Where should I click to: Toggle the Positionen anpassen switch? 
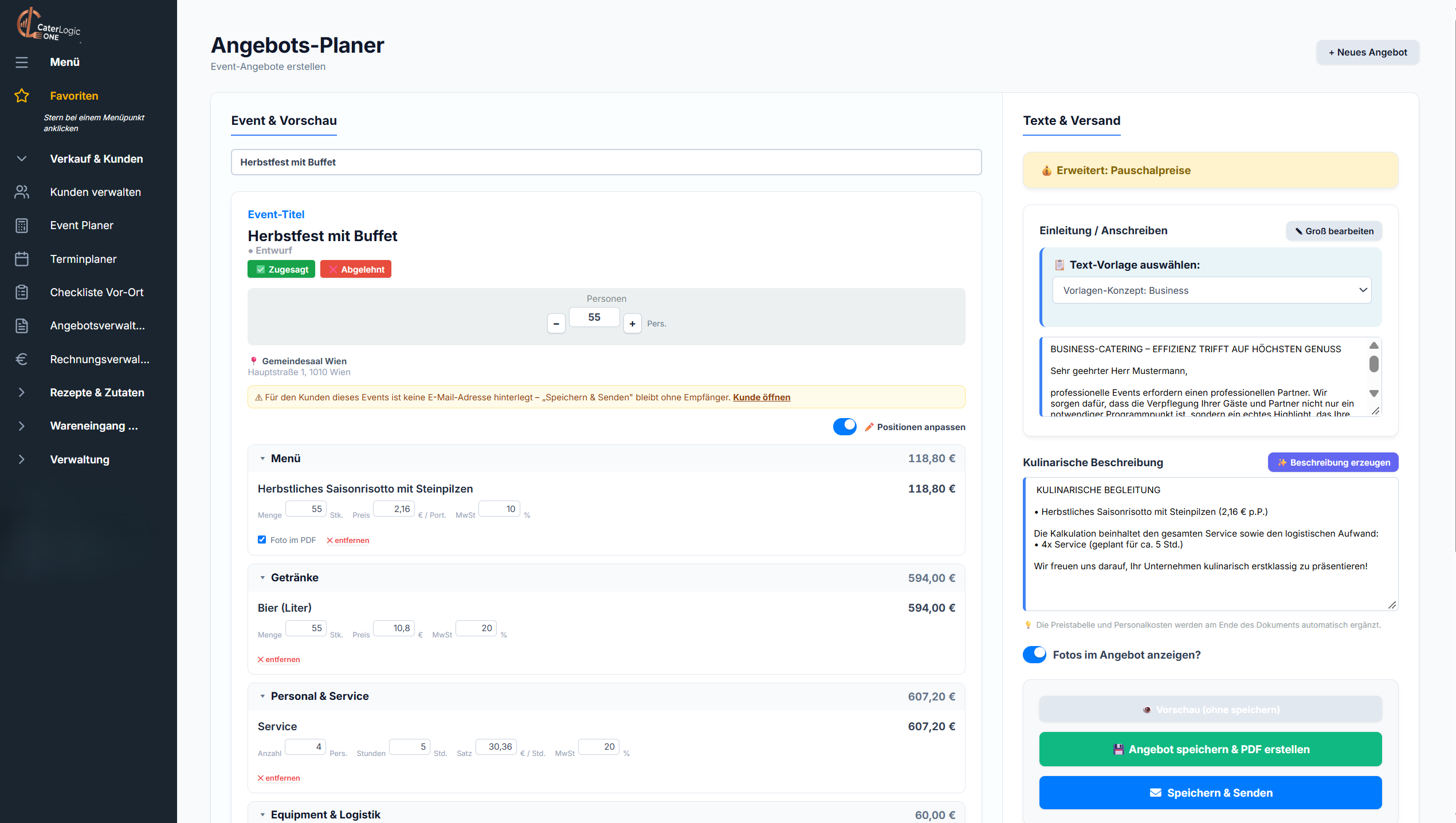point(845,427)
